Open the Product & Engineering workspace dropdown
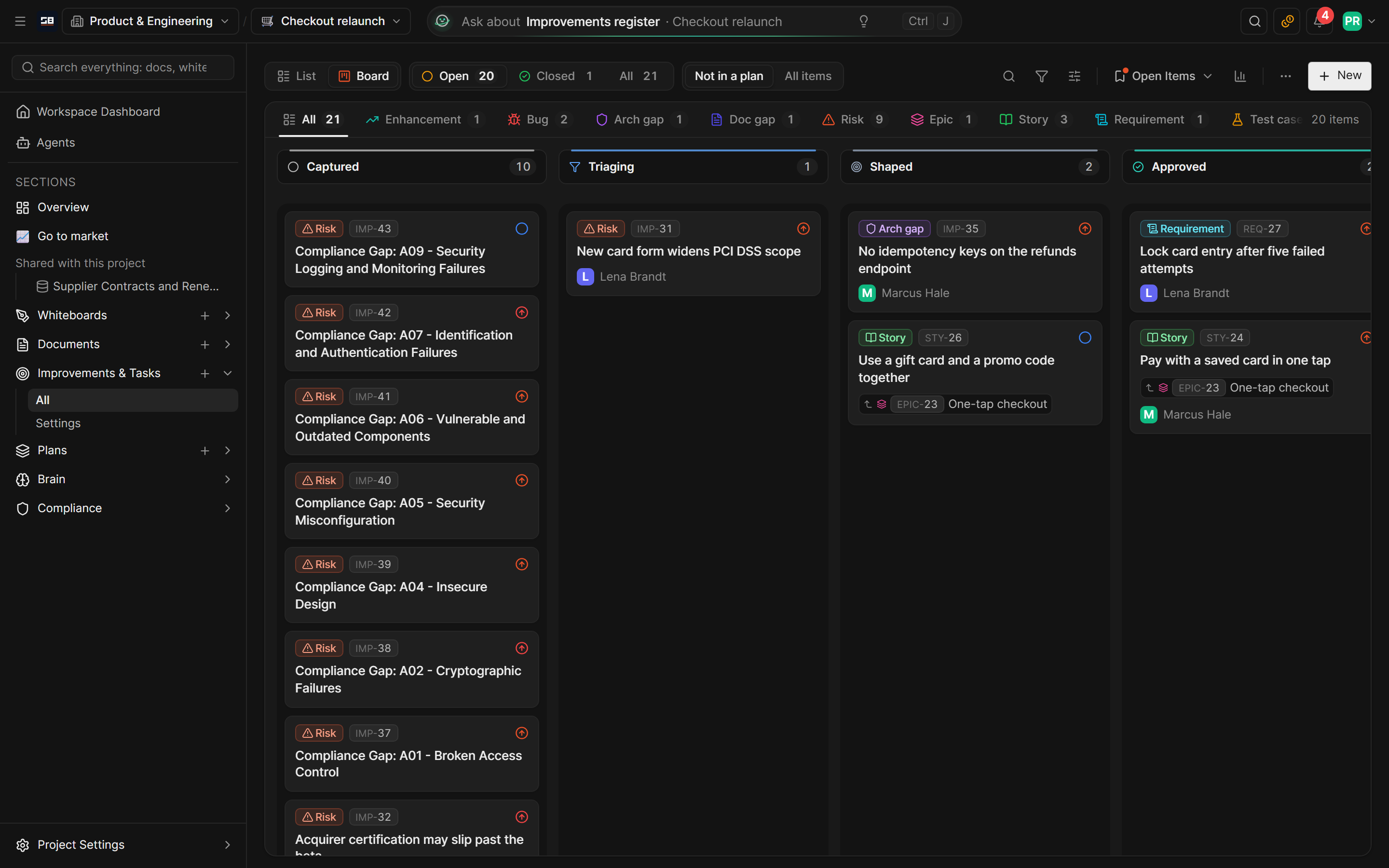 (x=150, y=21)
